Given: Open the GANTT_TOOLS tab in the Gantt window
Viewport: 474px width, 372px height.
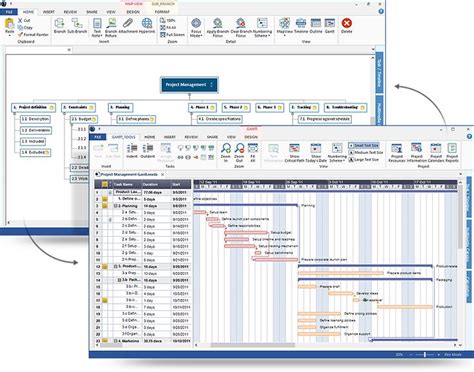Looking at the screenshot, I should (x=123, y=137).
